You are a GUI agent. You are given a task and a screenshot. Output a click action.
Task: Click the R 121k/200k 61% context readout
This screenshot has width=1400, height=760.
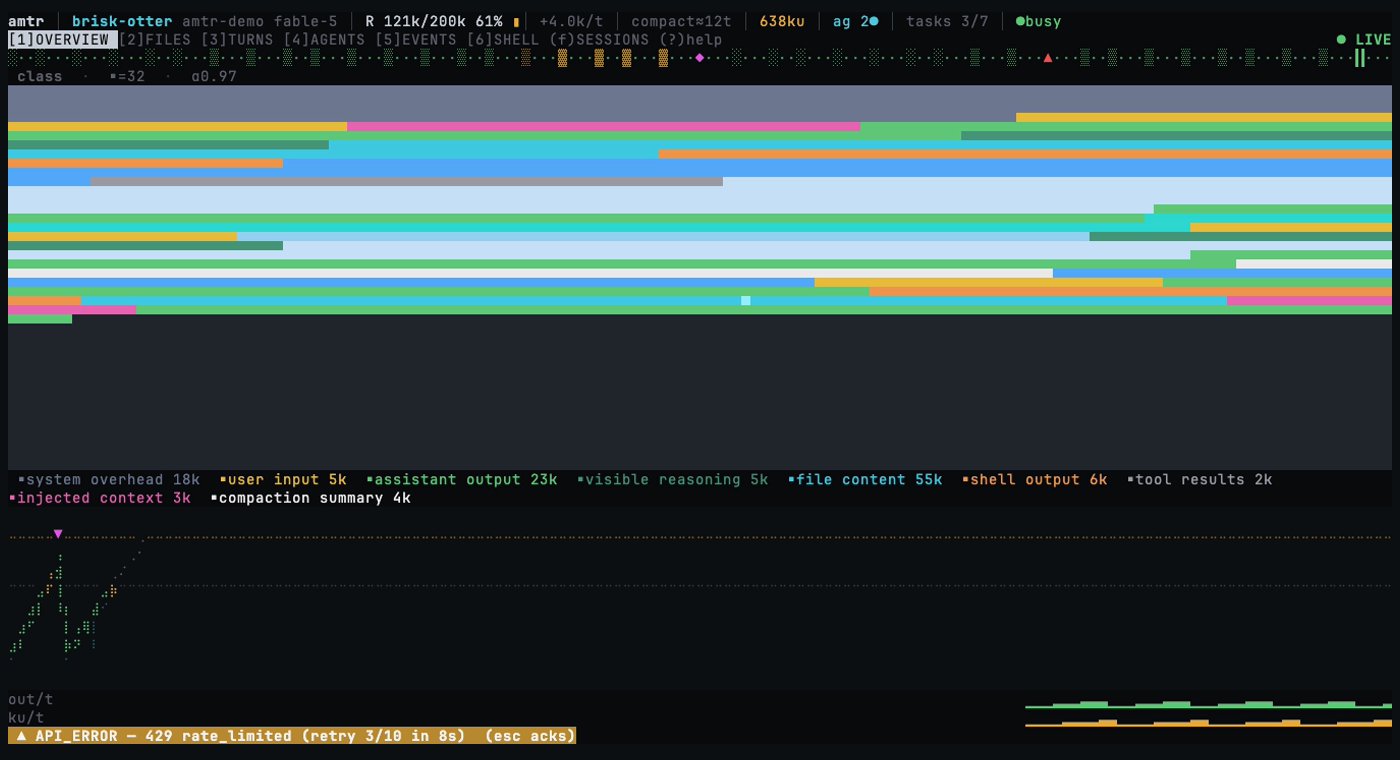[x=434, y=21]
